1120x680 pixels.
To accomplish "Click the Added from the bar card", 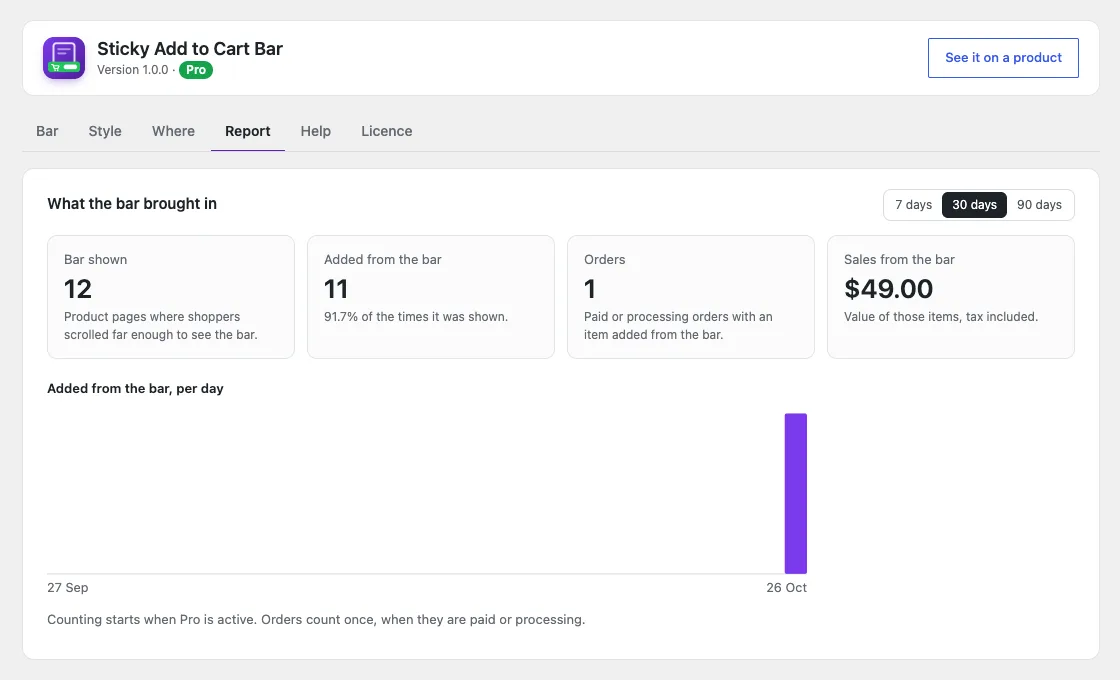I will (x=431, y=297).
